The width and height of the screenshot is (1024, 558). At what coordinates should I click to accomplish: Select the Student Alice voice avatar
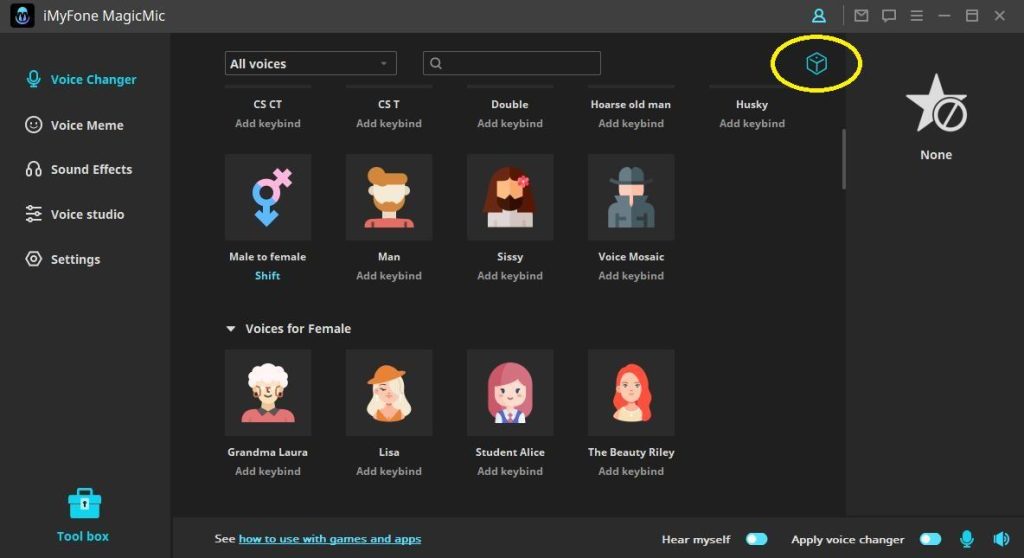pyautogui.click(x=510, y=393)
